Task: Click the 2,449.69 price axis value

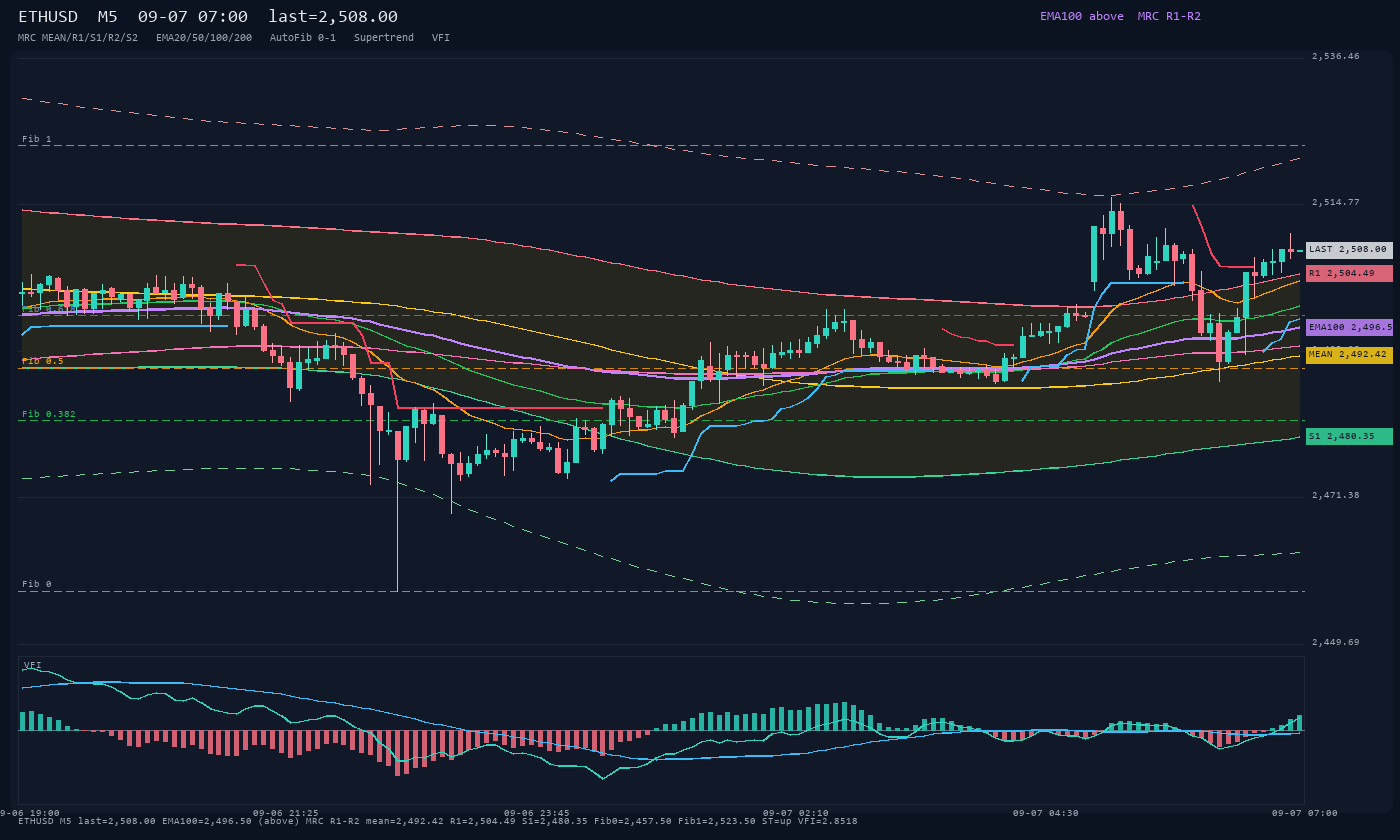Action: click(x=1336, y=642)
